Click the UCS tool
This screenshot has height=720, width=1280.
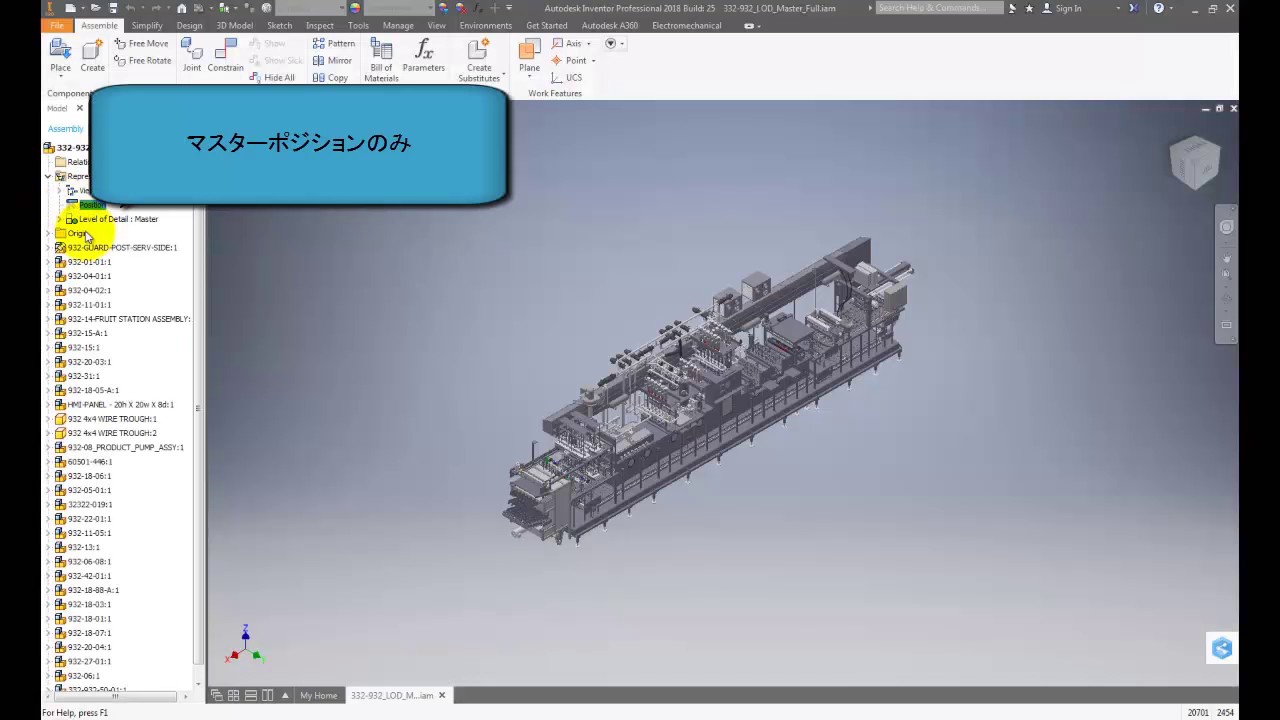[x=566, y=77]
